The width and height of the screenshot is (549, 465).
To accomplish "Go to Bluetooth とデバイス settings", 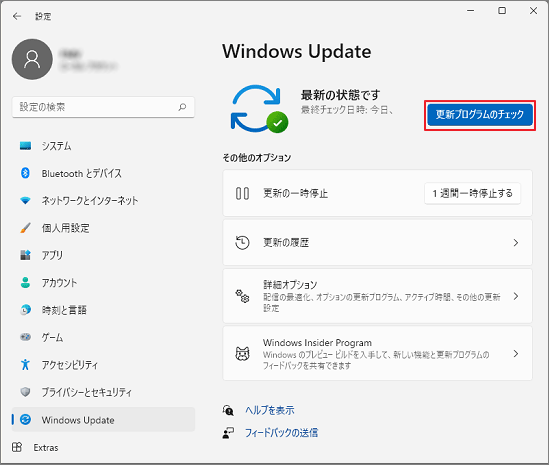I will [103, 173].
